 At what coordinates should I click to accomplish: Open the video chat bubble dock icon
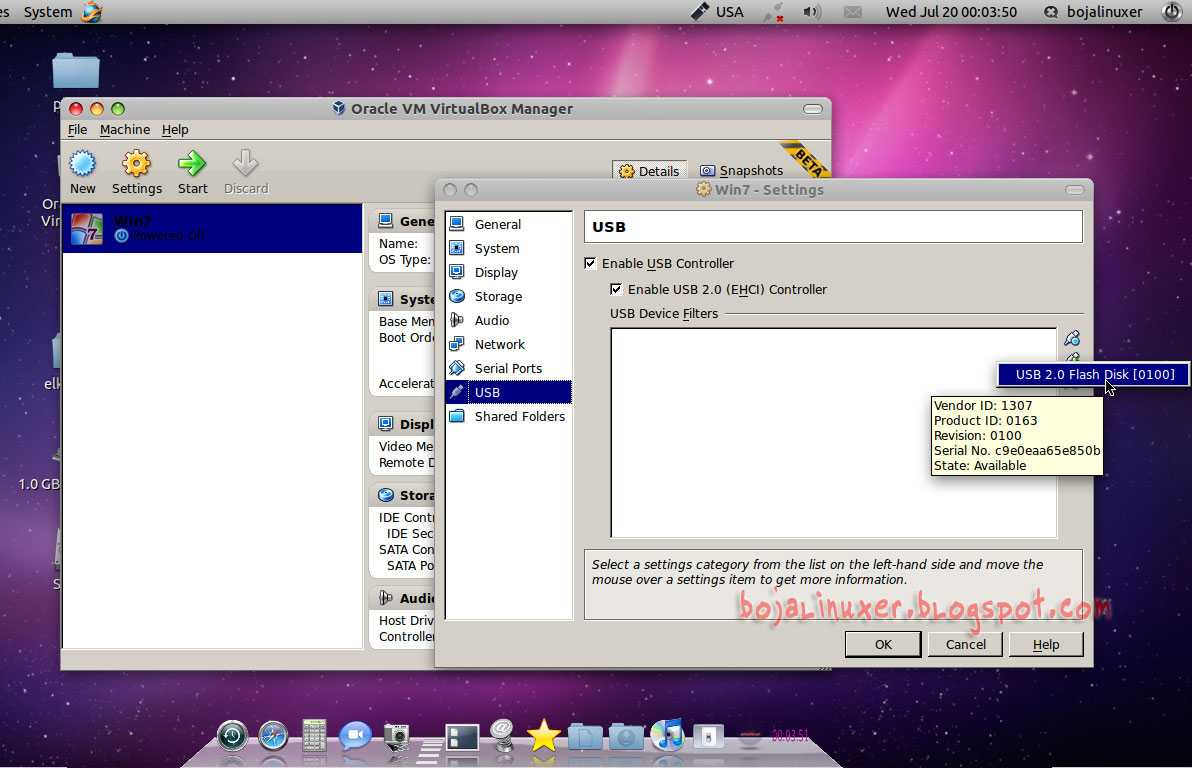354,735
